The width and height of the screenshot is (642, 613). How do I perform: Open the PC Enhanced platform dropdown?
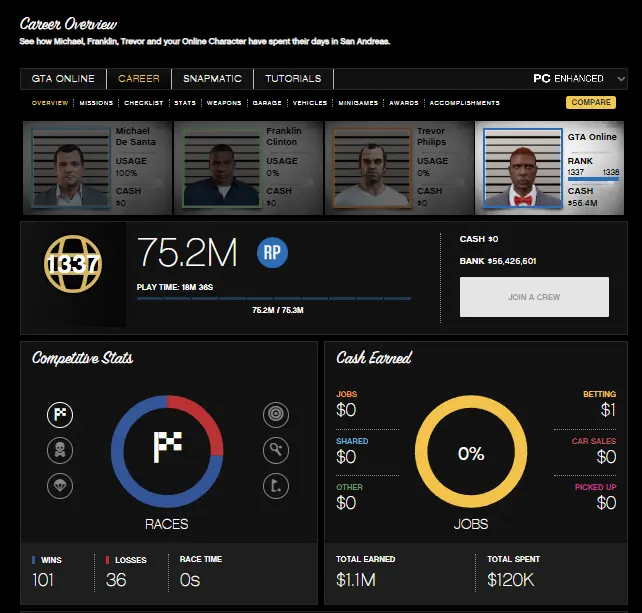[x=581, y=78]
